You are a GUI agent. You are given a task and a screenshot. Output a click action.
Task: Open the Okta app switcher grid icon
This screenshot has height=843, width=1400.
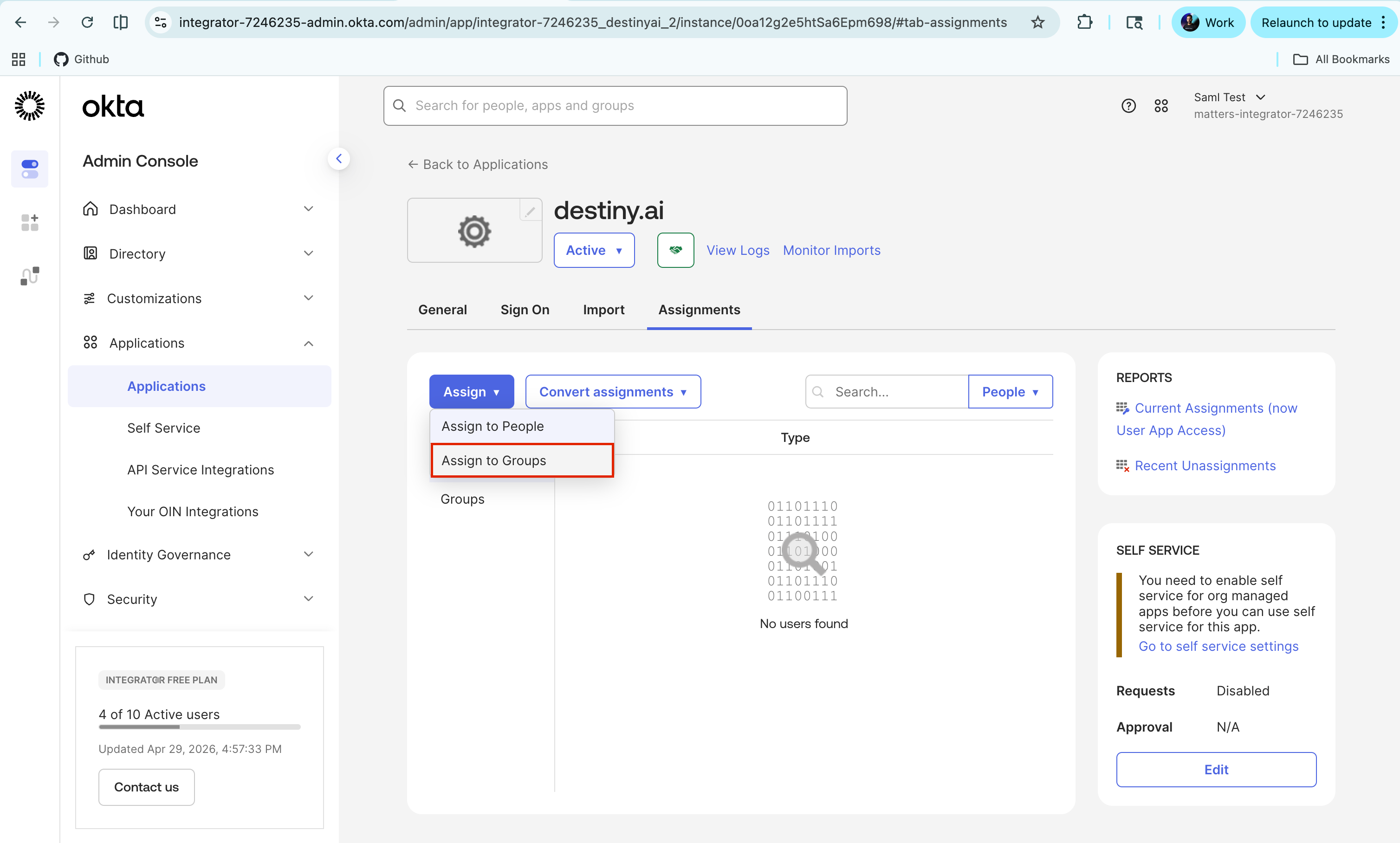point(1161,106)
